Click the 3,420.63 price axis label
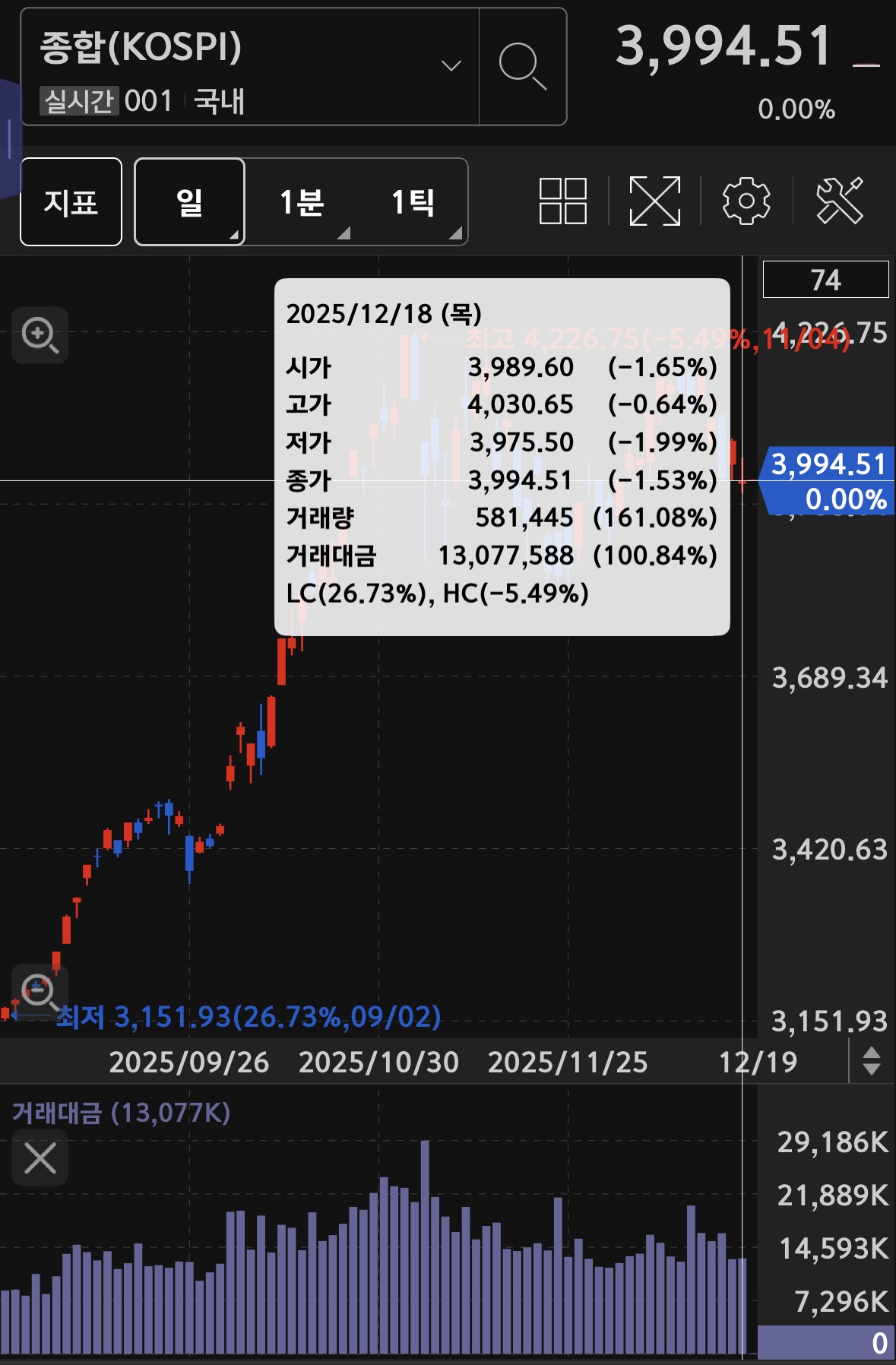 point(830,849)
